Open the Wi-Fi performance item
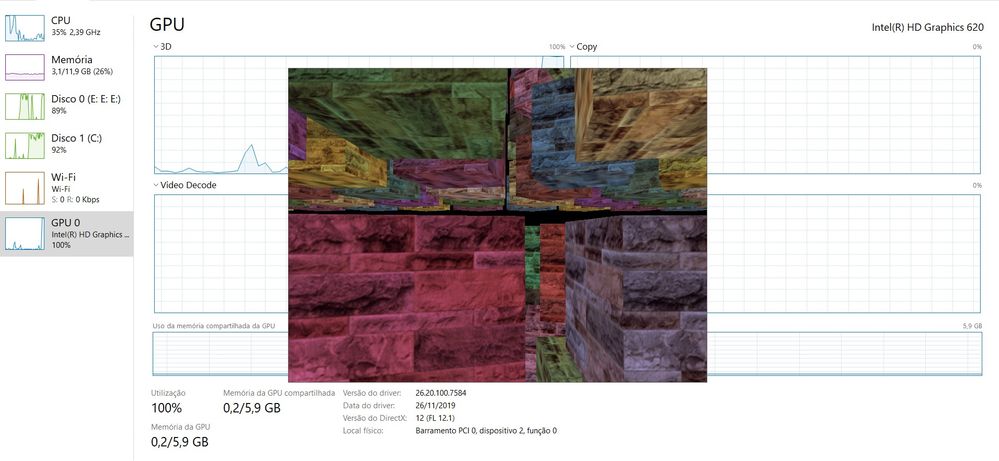 (x=66, y=188)
